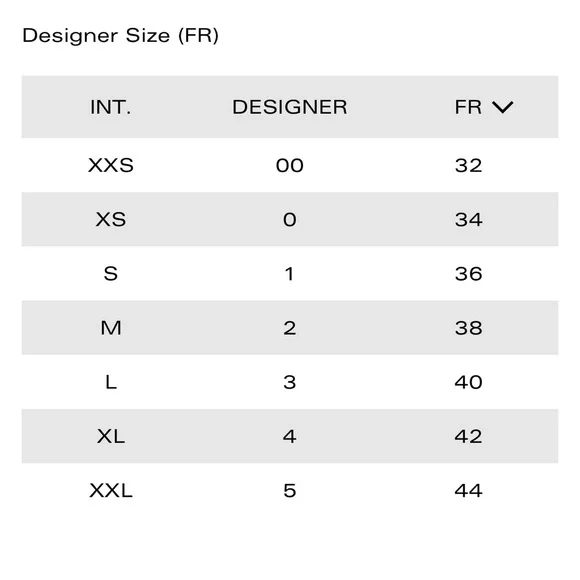Select the INT. column header
The width and height of the screenshot is (580, 580).
coord(111,107)
